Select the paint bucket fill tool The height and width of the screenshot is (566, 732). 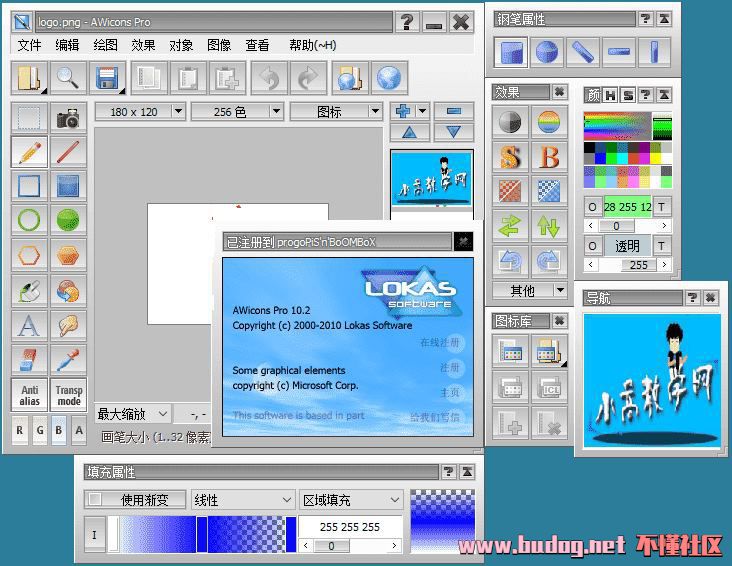coord(29,290)
